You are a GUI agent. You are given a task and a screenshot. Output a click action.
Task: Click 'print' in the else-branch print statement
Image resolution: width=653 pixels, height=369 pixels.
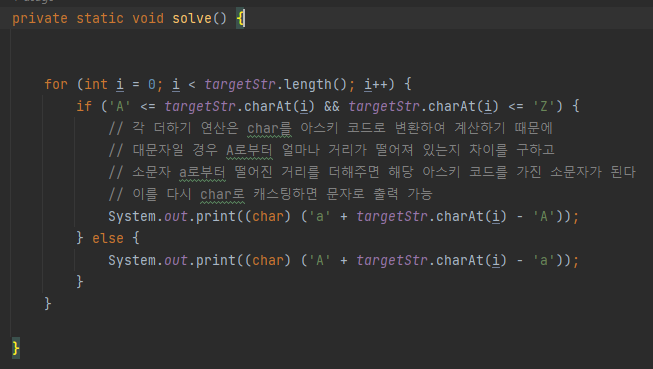coord(216,261)
